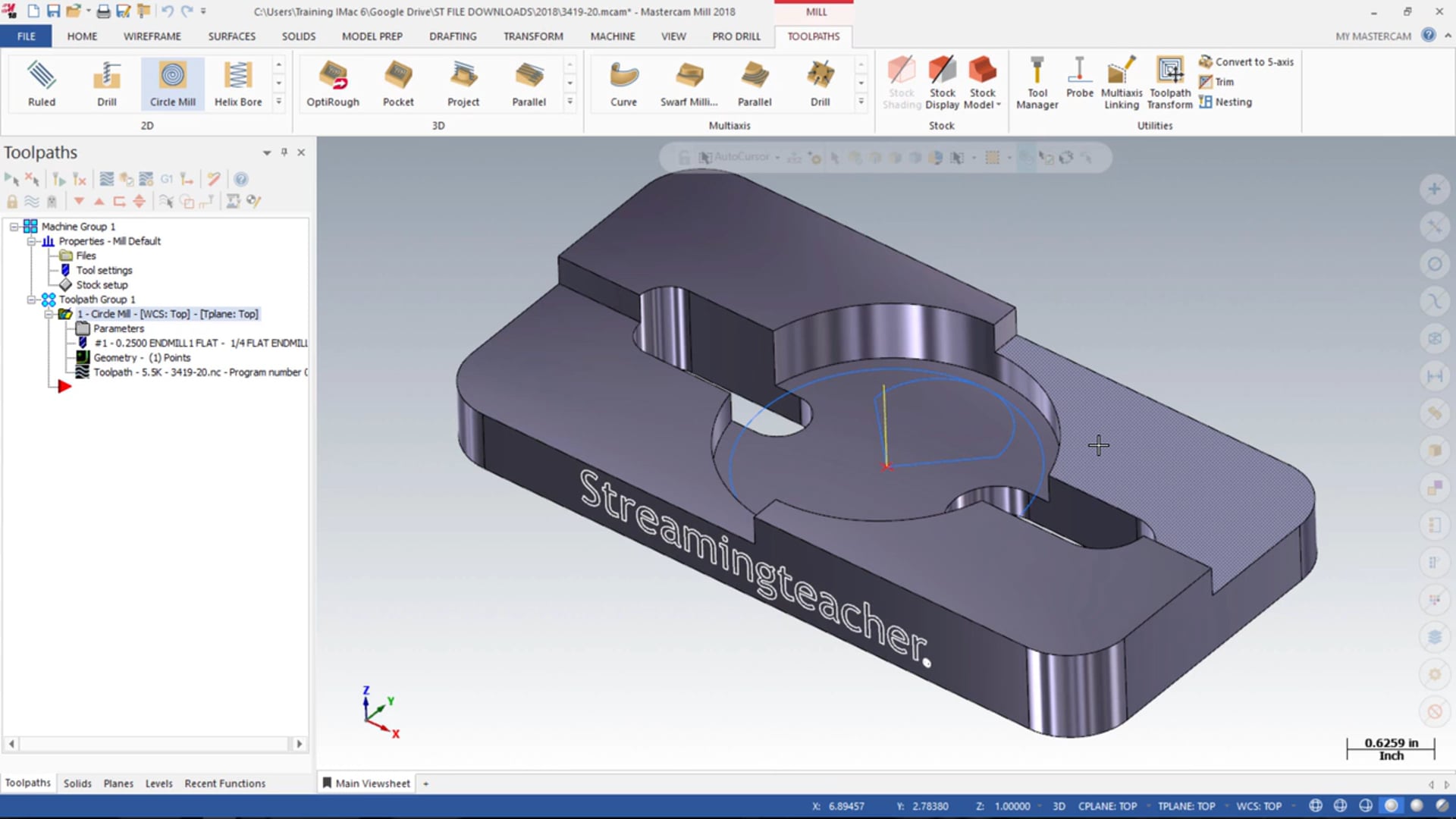1456x819 pixels.
Task: Select all operations icon in Toolpaths manager
Action: click(x=11, y=179)
